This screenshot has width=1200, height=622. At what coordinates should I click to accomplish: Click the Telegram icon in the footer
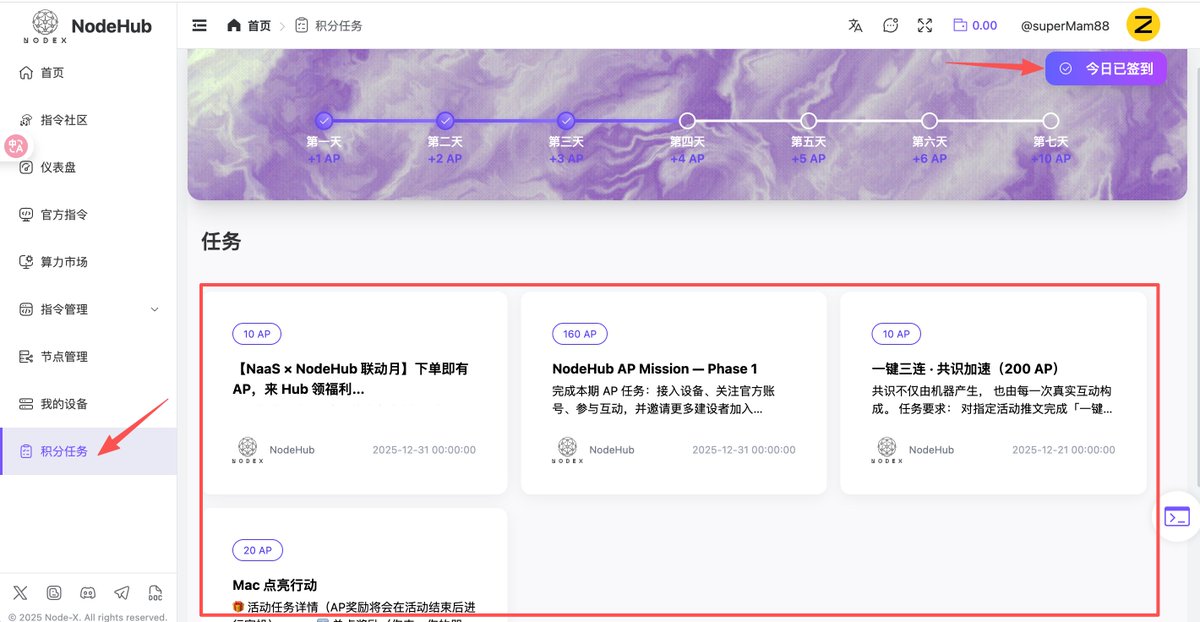[120, 593]
